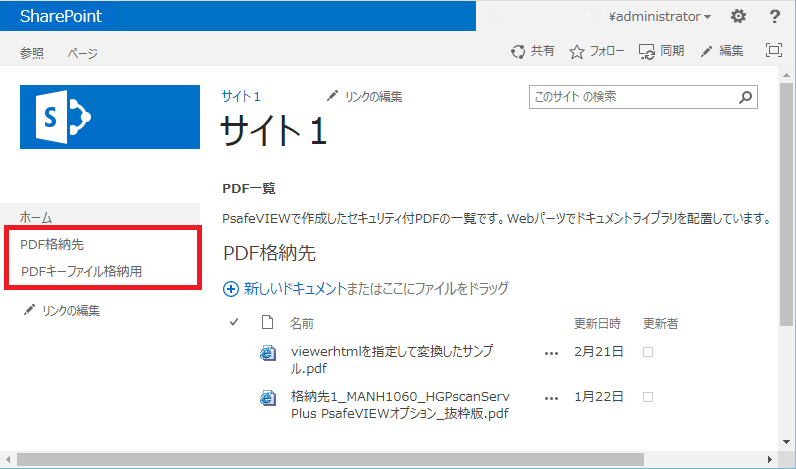Click the large サイト1 page title
Viewport: 796px width, 469px height.
click(x=274, y=130)
